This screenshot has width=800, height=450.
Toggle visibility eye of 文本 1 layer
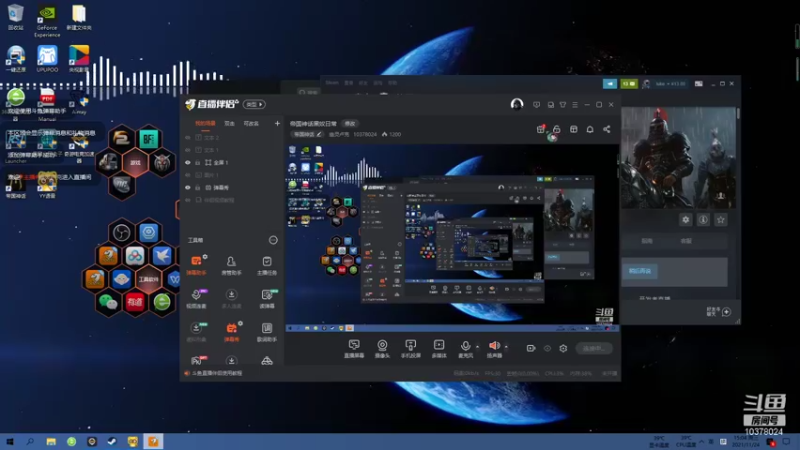[x=188, y=150]
